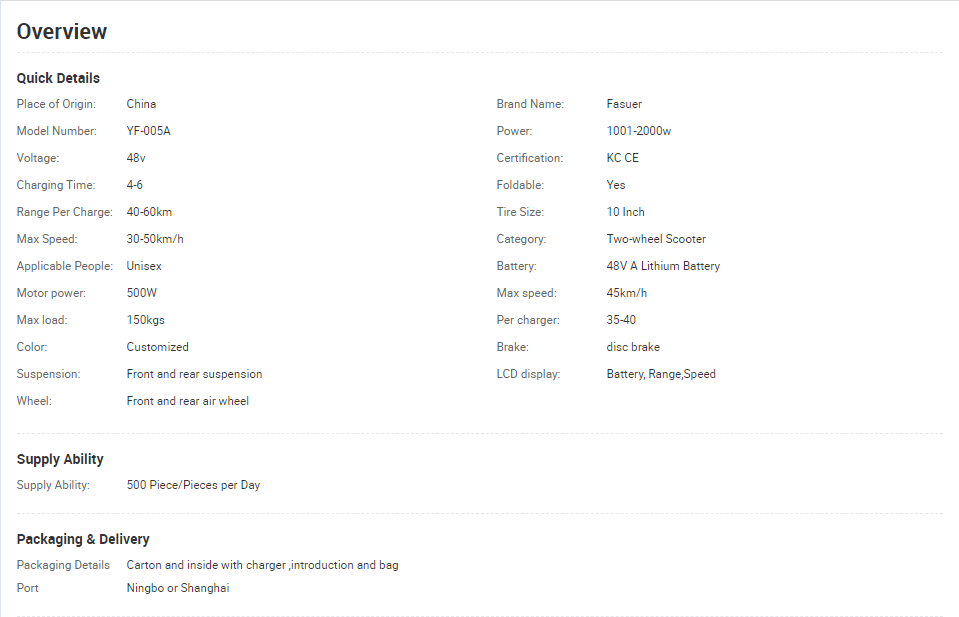Click the Suspension value Front and rear suspension
959x617 pixels.
point(194,374)
